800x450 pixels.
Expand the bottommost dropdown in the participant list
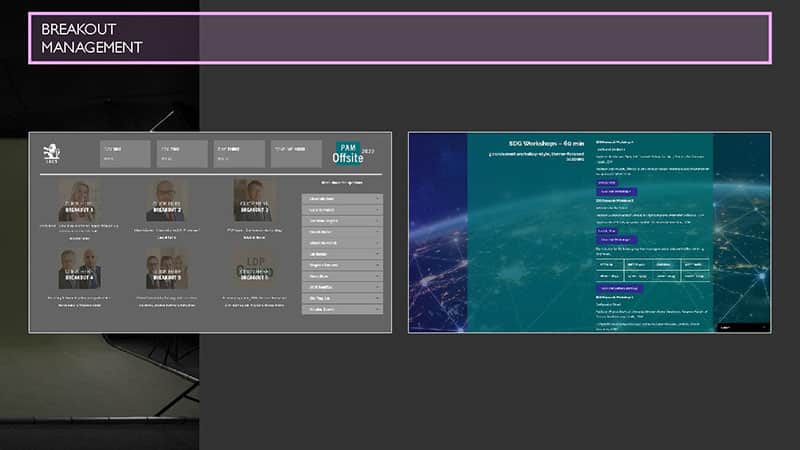(341, 309)
